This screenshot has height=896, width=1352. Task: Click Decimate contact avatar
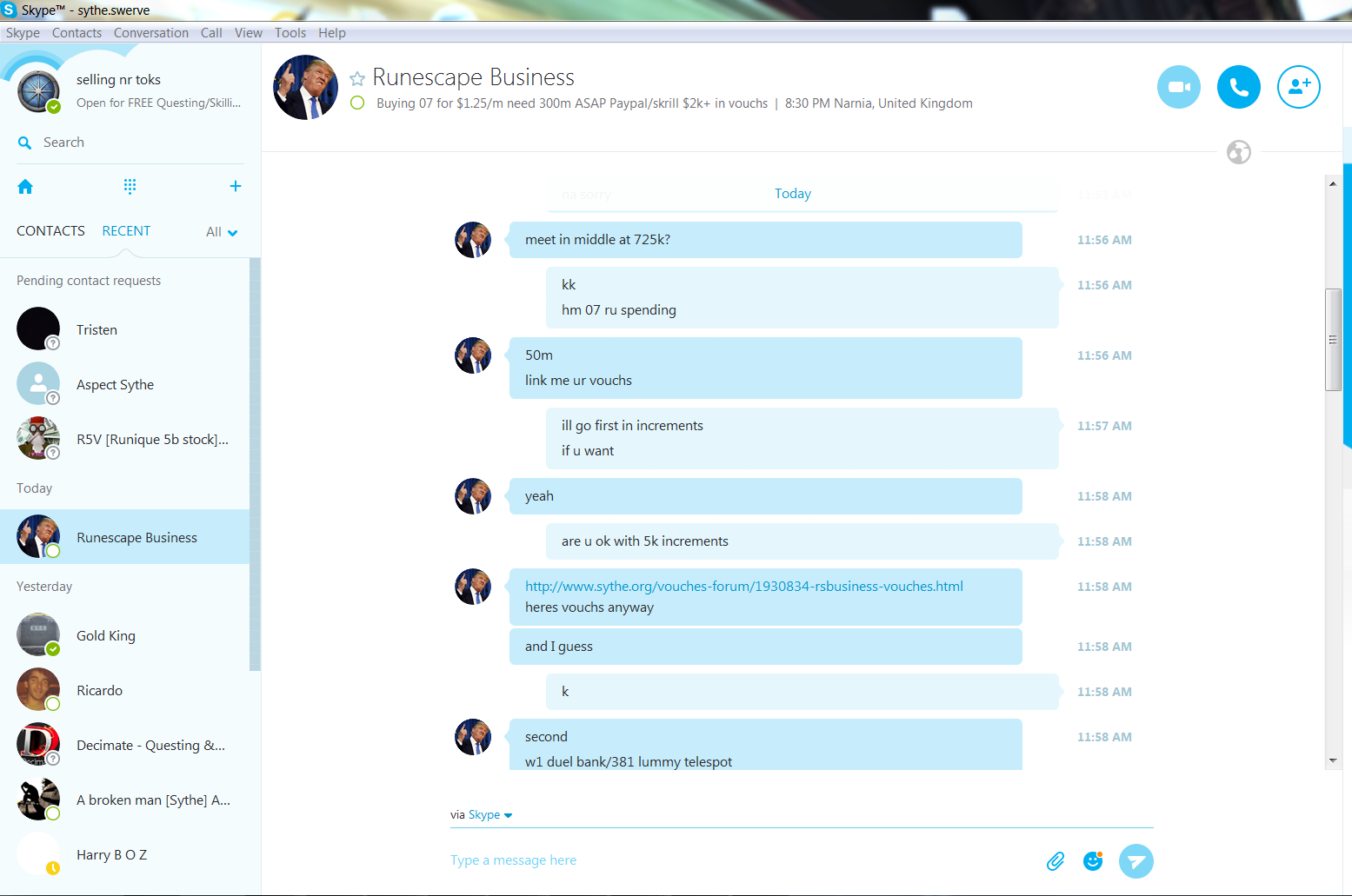(38, 745)
